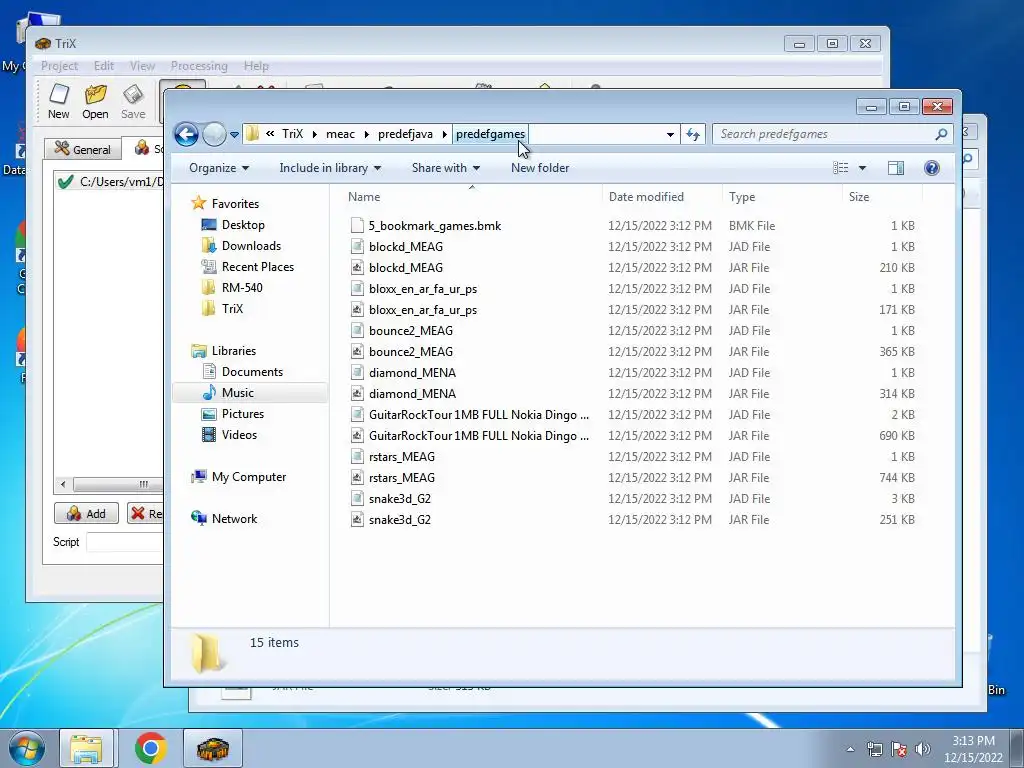Select Documents under Libraries
Viewport: 1024px width, 768px height.
[252, 372]
